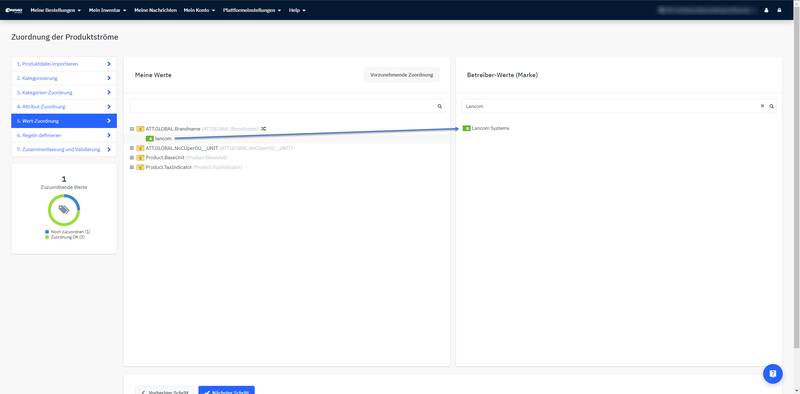Open the Mein Konto dropdown
The height and width of the screenshot is (394, 800).
coord(199,10)
